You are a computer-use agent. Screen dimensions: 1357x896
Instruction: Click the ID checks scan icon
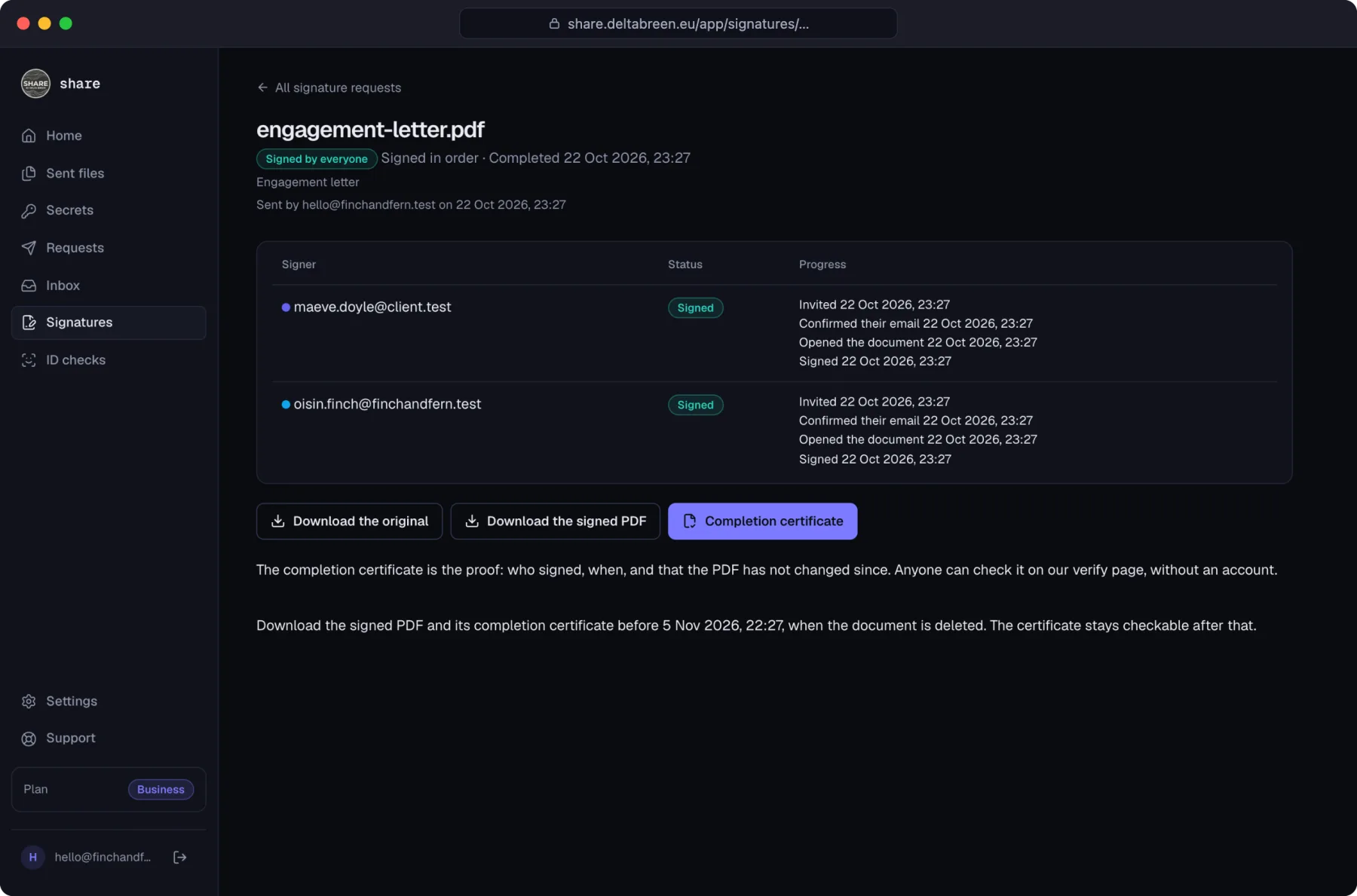29,360
